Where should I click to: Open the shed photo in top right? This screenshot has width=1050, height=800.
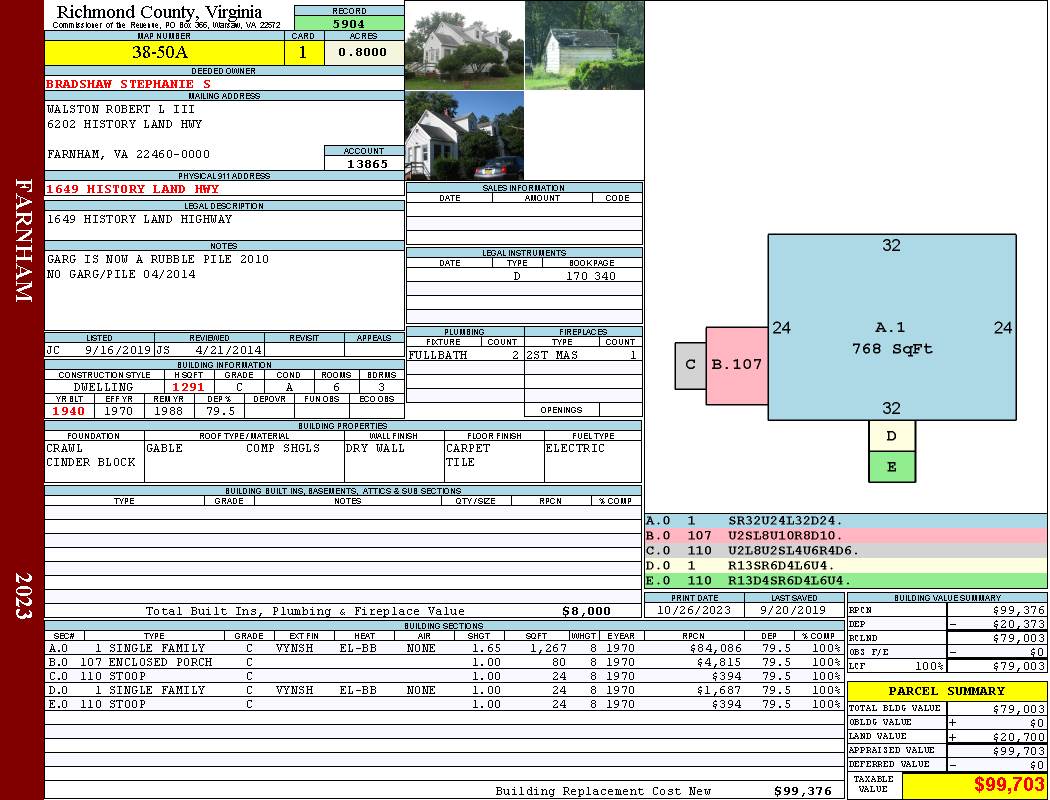pos(584,45)
